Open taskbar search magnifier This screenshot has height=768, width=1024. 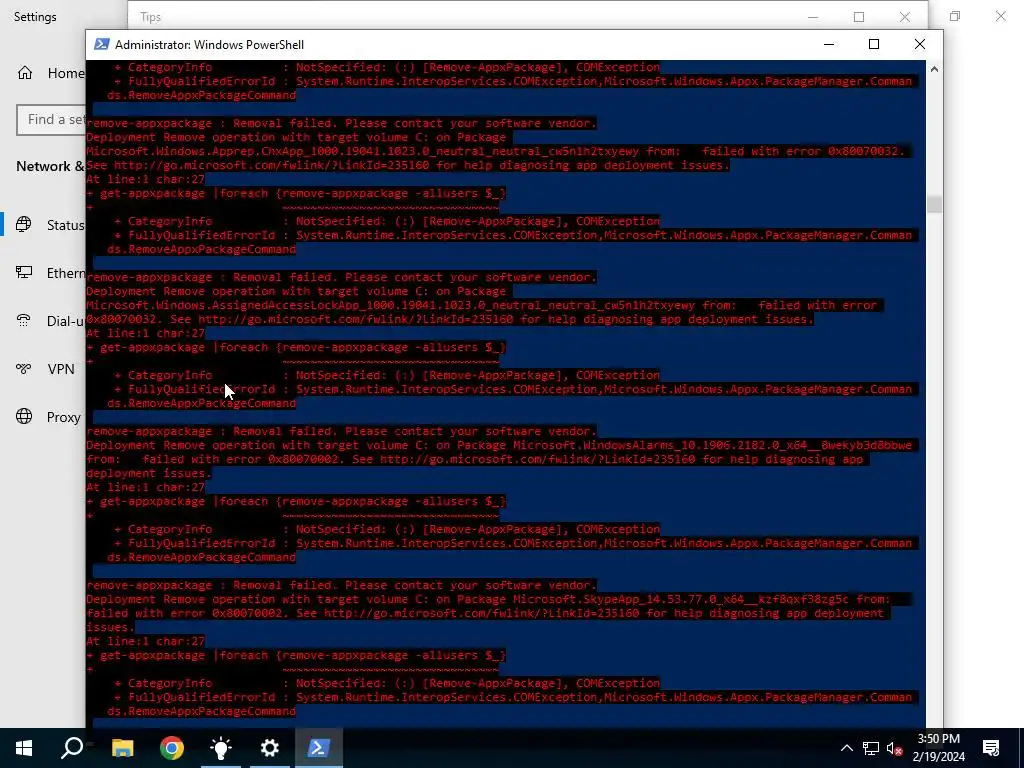[x=72, y=748]
